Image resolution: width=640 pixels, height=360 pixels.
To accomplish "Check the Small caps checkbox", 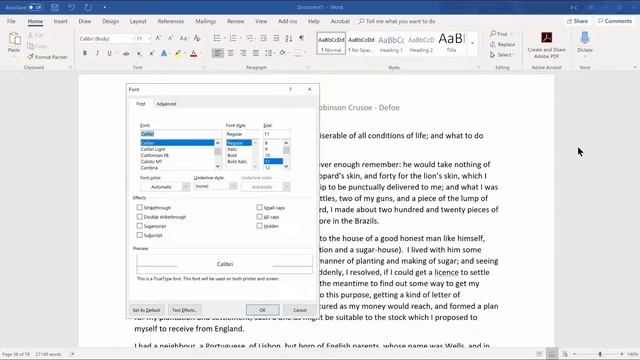I will [x=259, y=207].
